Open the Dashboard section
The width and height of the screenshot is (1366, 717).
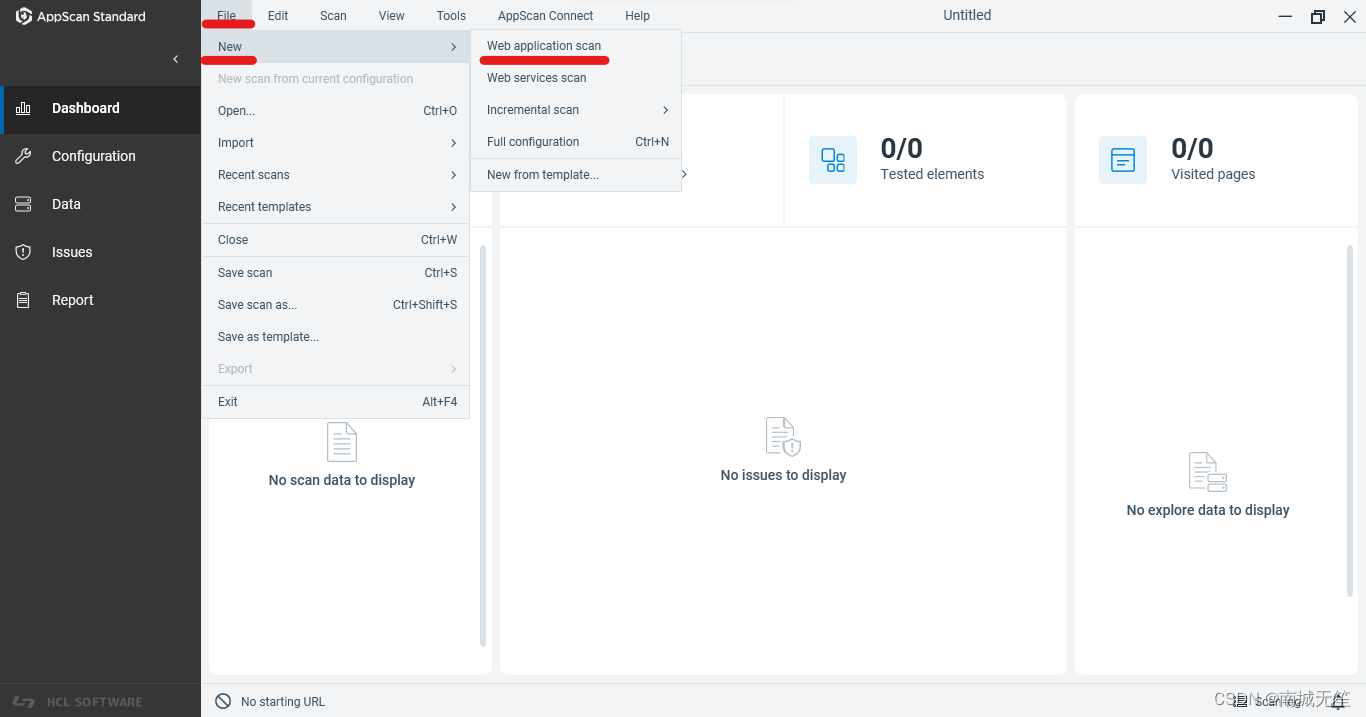click(x=100, y=108)
